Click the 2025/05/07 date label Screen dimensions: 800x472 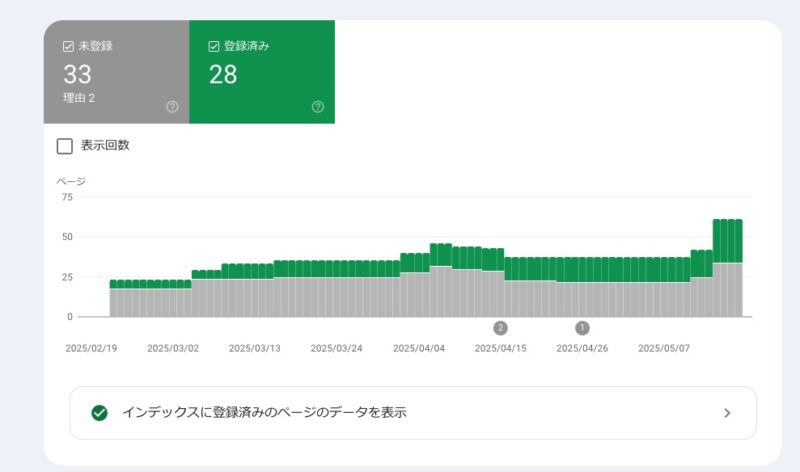pyautogui.click(x=664, y=348)
